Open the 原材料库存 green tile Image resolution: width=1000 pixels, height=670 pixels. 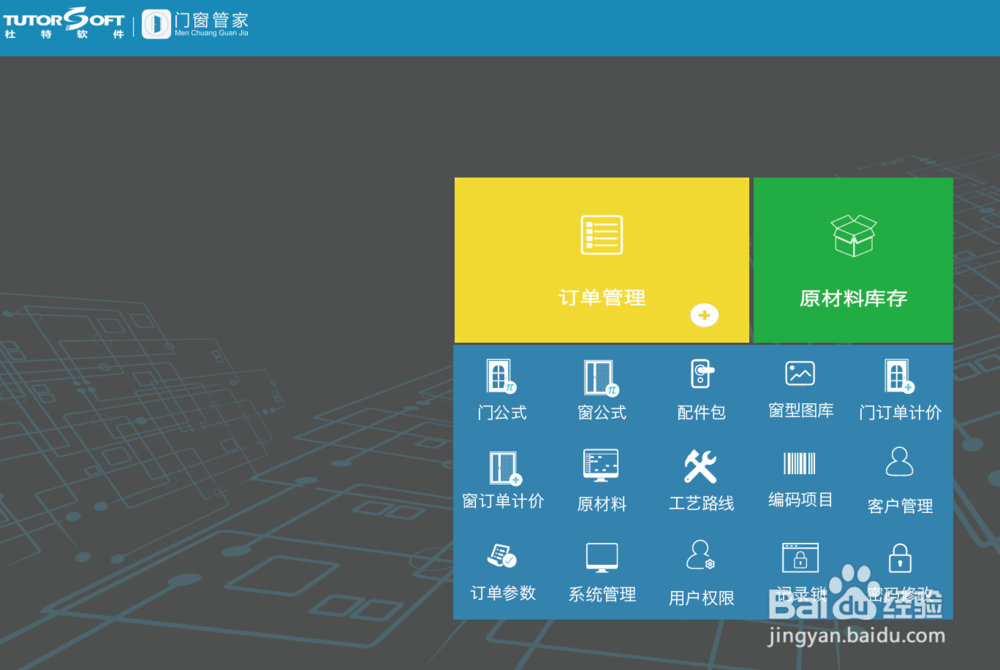click(853, 260)
